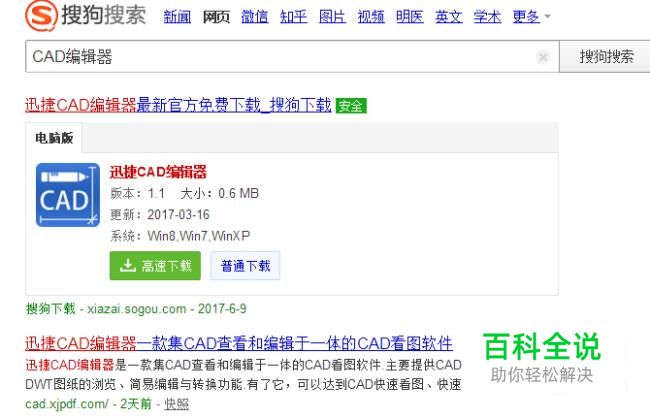Open the 快照 cached page link
The width and height of the screenshot is (650, 418).
pyautogui.click(x=177, y=403)
